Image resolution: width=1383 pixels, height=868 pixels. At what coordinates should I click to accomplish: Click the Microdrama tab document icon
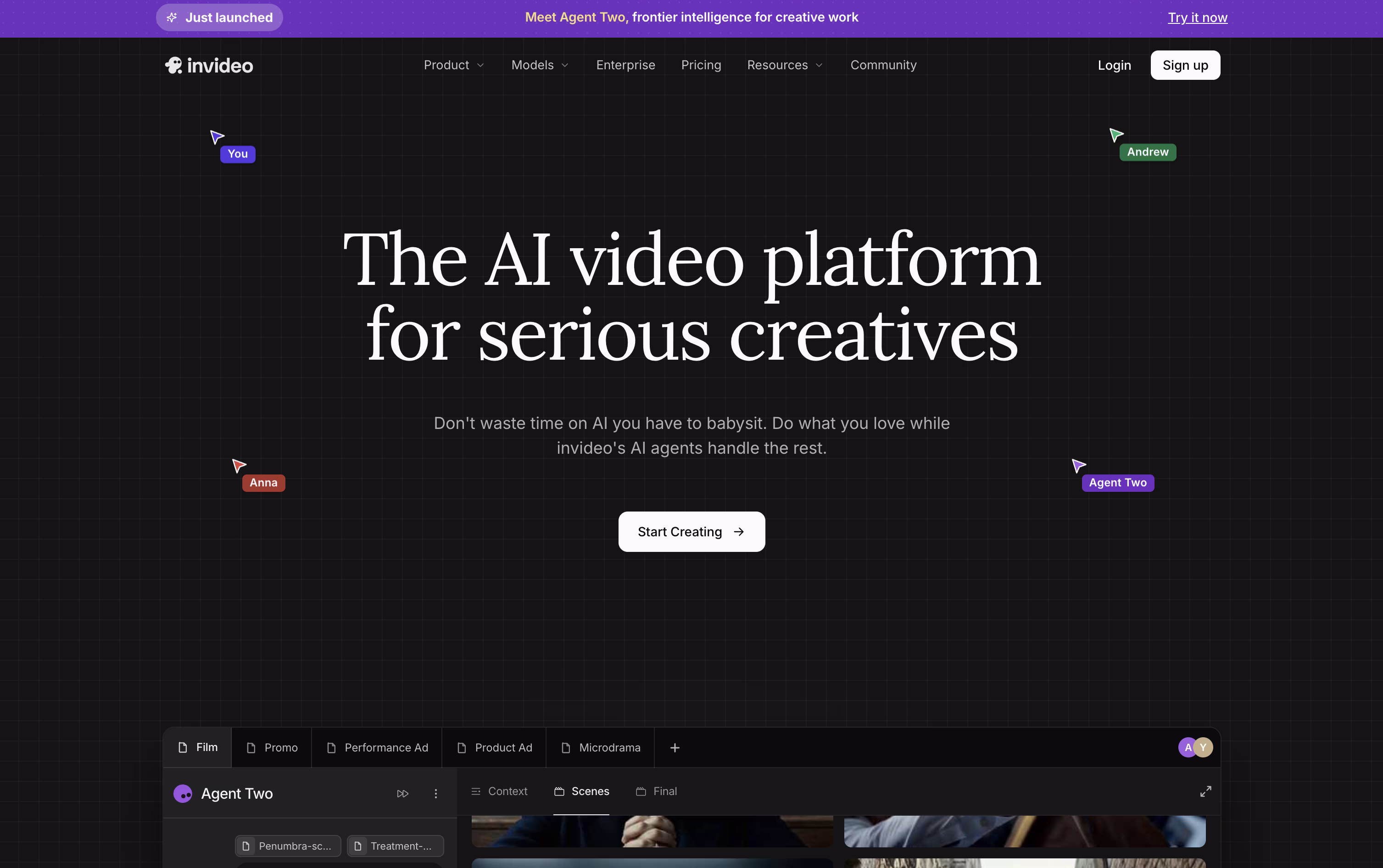coord(565,747)
